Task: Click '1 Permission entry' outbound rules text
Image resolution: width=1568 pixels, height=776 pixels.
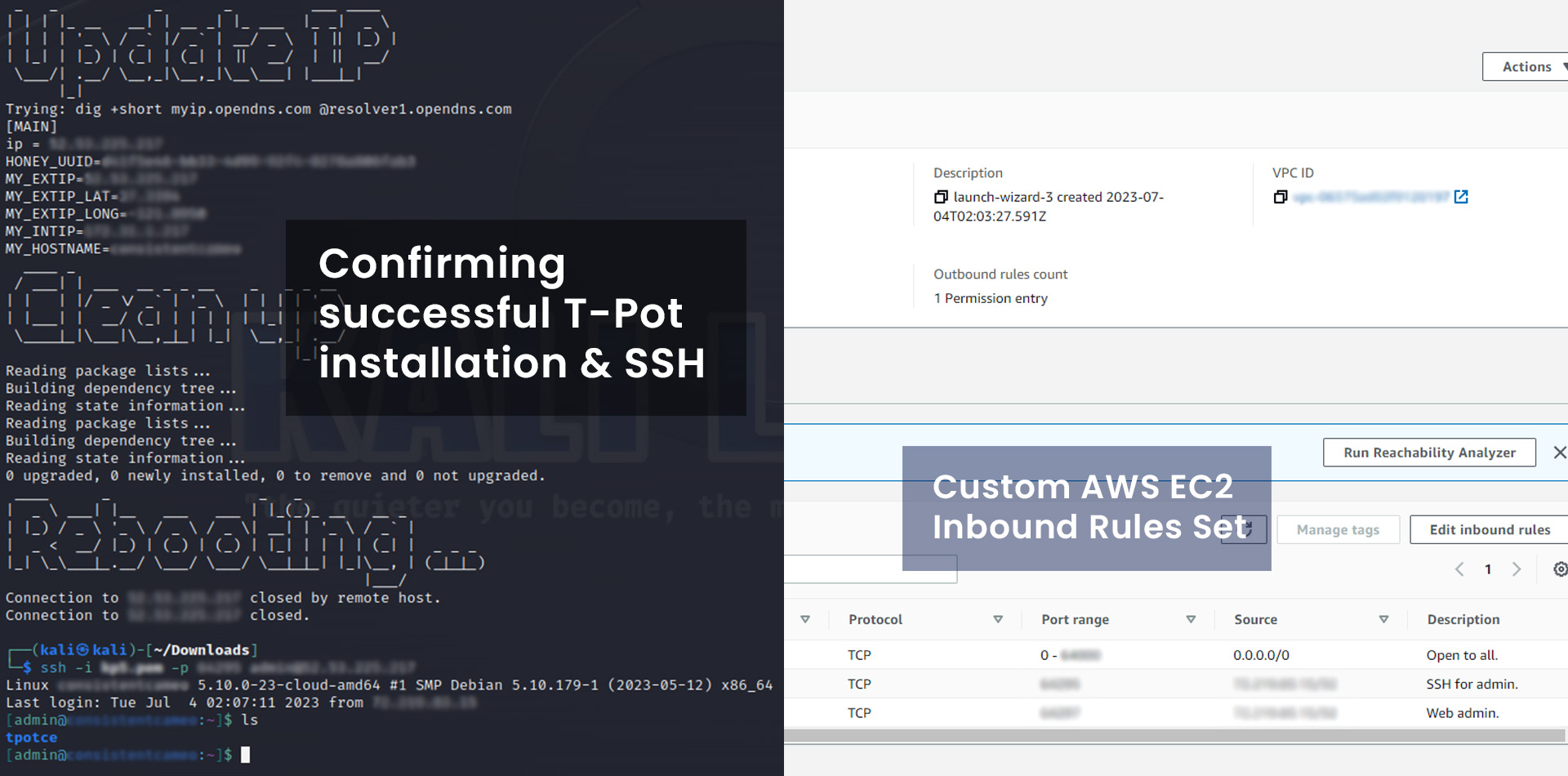Action: pos(990,298)
